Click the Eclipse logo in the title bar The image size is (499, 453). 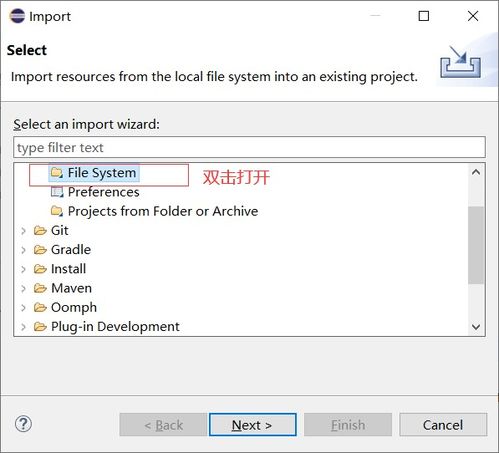pos(17,16)
